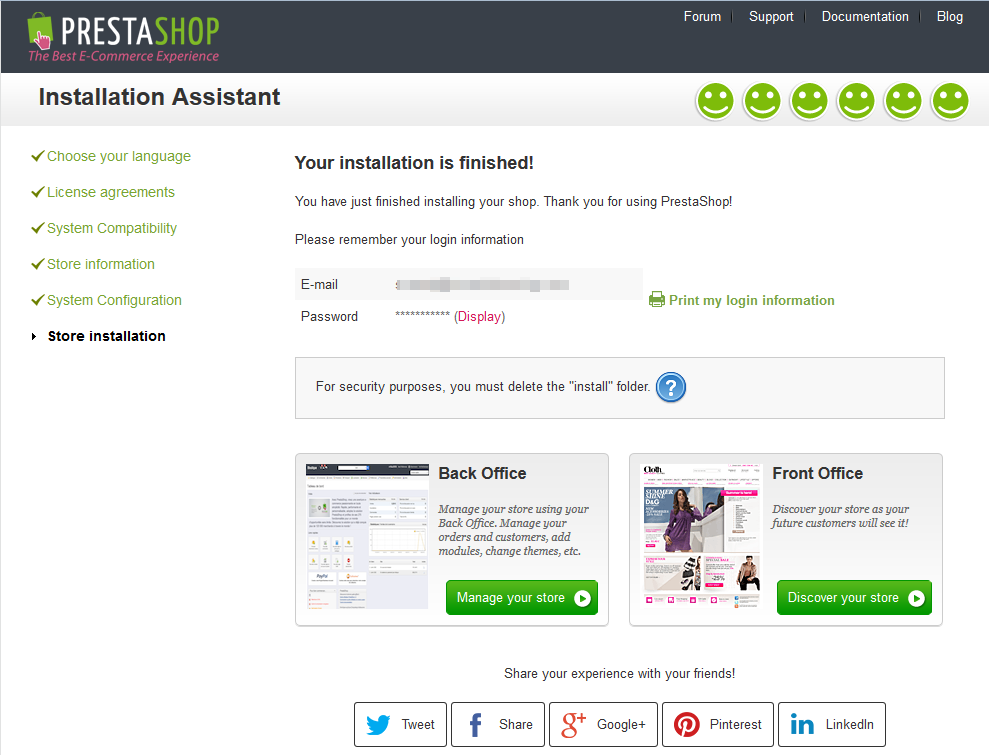Click the Installation Assistant title
The height and width of the screenshot is (755, 989).
point(160,97)
